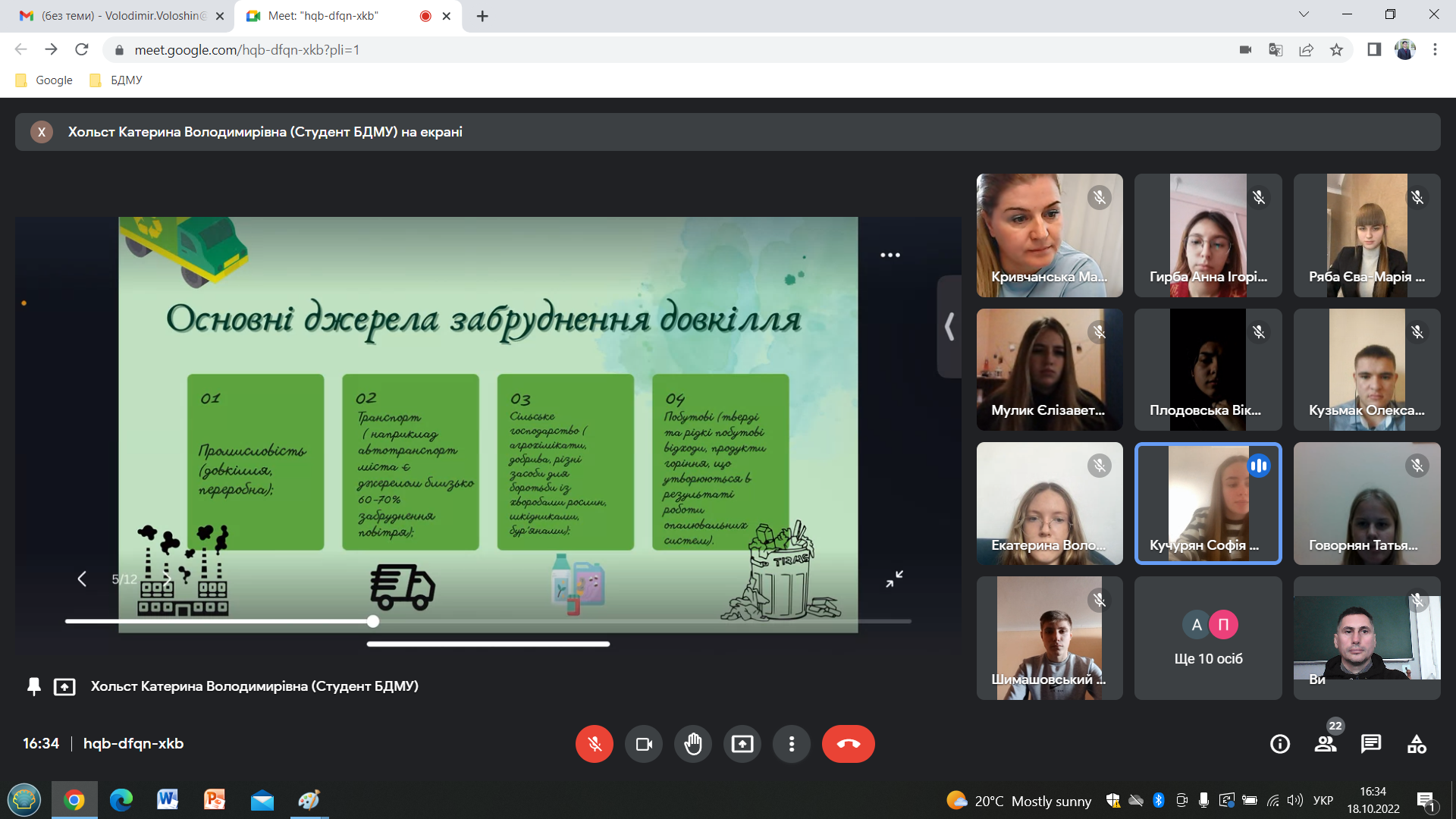Click the address bar URL
The width and height of the screenshot is (1456, 819).
click(x=247, y=50)
